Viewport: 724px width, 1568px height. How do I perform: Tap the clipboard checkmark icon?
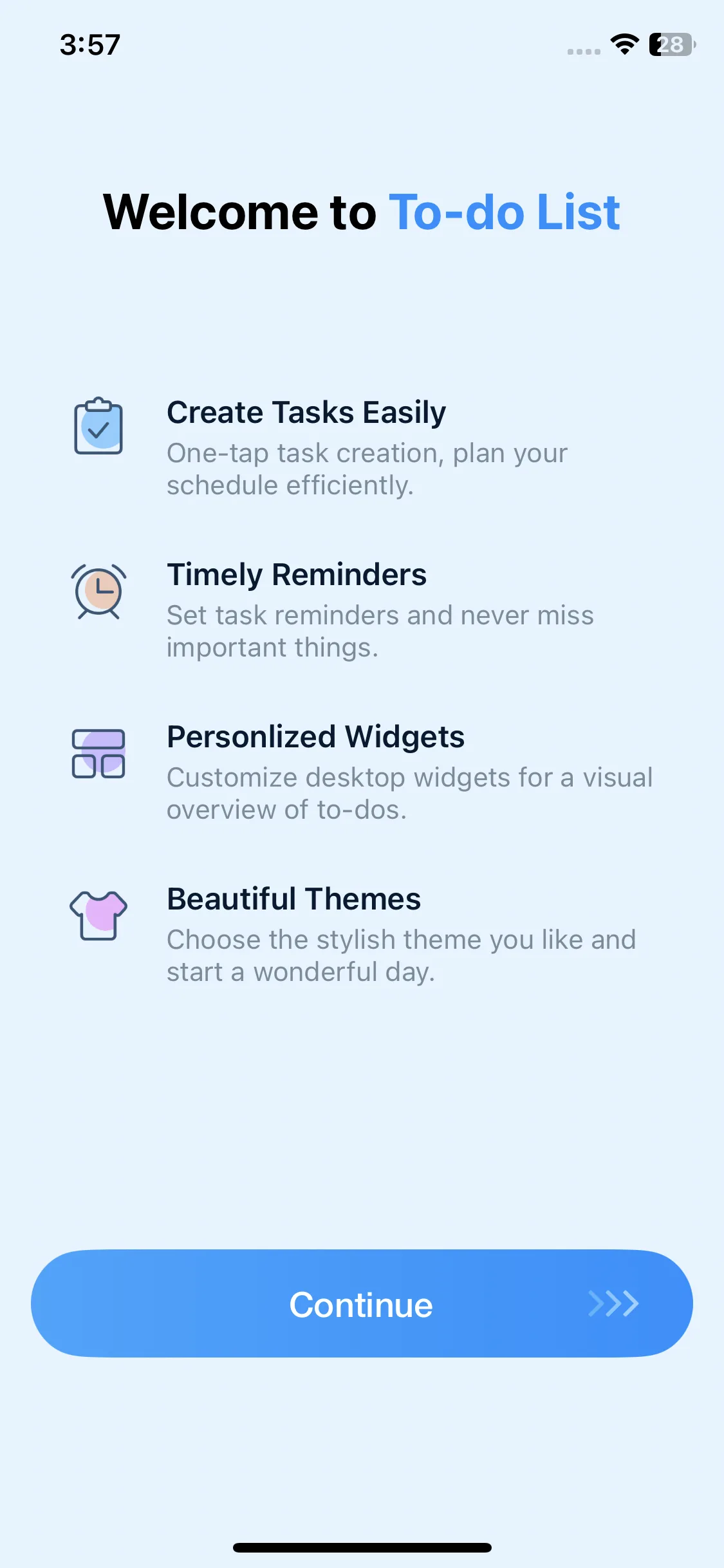tap(98, 426)
